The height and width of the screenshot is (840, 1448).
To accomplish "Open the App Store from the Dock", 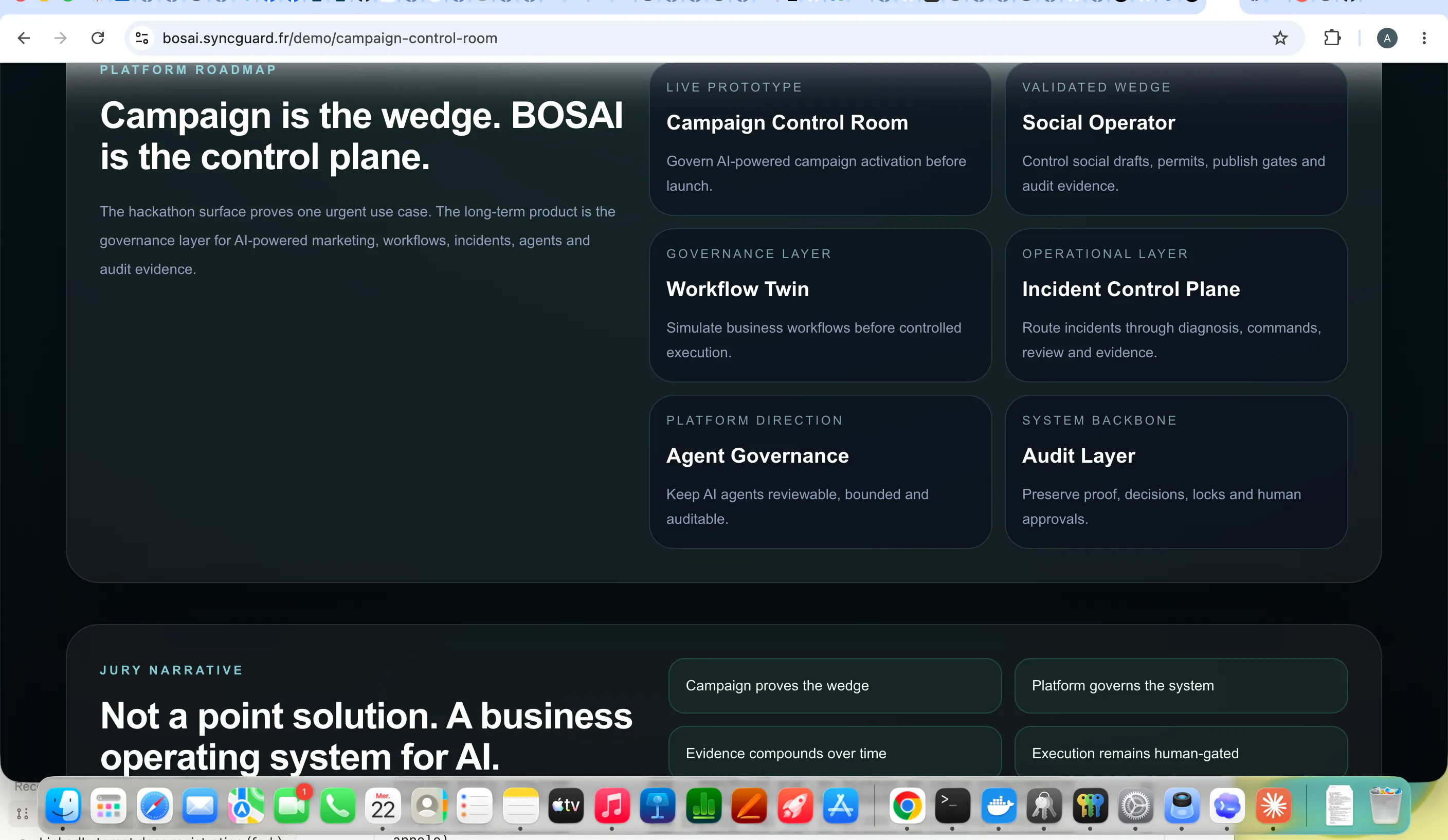I will tap(841, 806).
